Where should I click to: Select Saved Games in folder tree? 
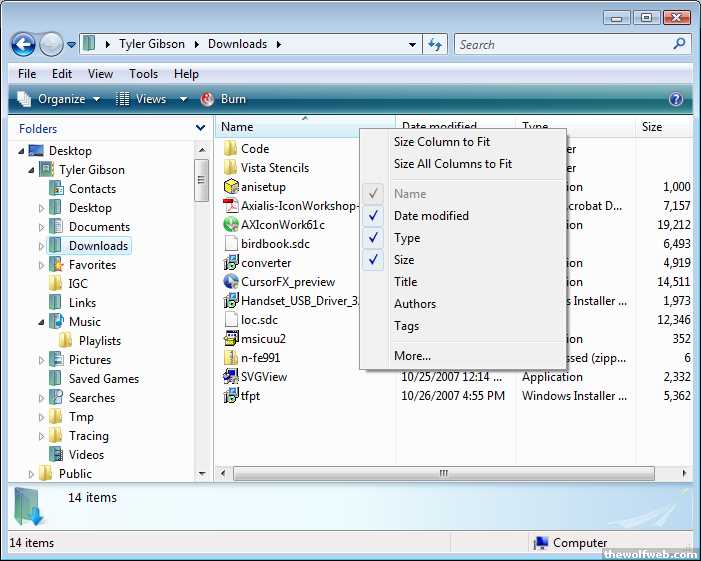point(103,379)
